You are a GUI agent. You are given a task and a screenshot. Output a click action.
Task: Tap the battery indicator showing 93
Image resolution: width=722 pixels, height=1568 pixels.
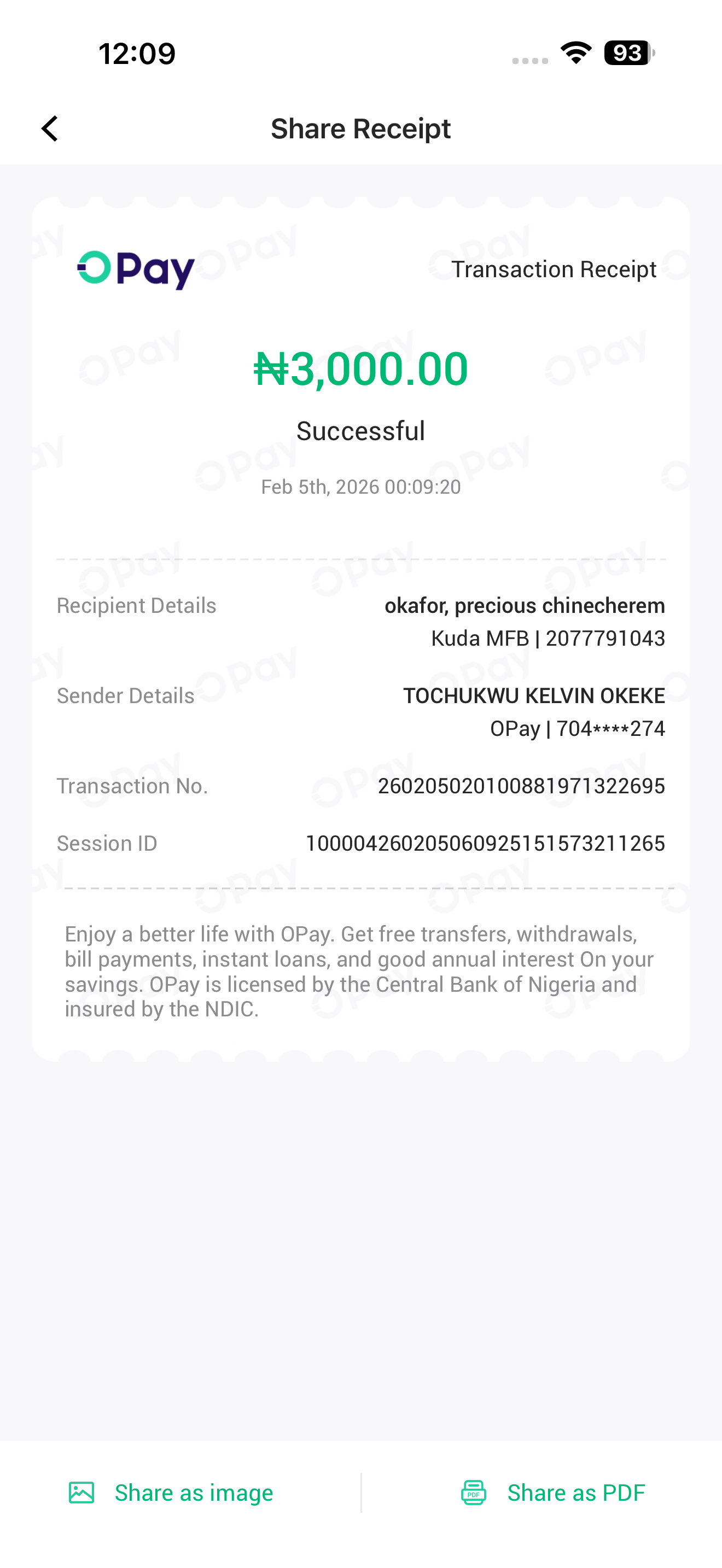click(629, 53)
